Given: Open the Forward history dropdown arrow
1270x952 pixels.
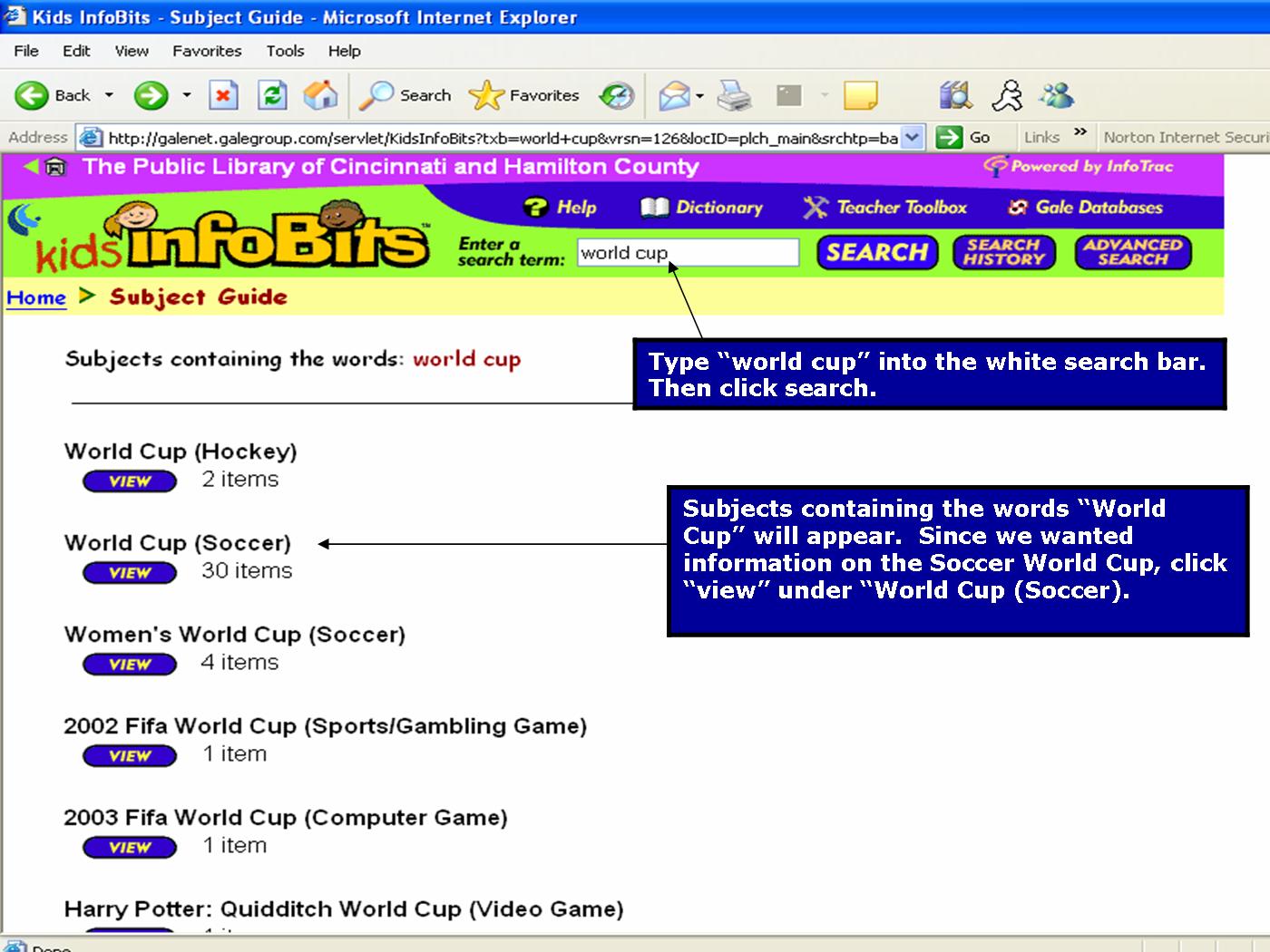Looking at the screenshot, I should click(x=187, y=95).
